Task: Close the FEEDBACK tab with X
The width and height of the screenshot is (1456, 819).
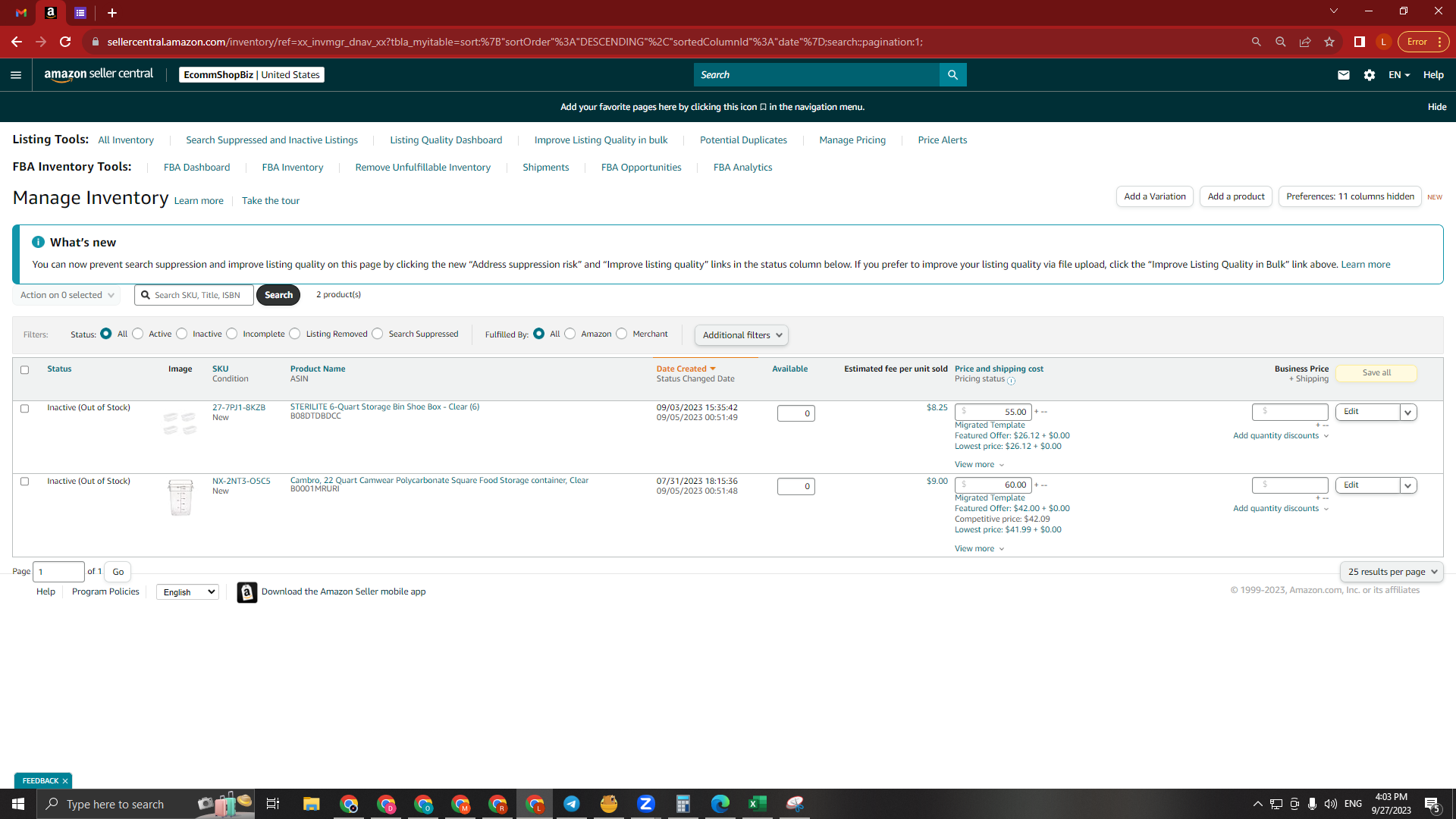Action: pyautogui.click(x=65, y=781)
